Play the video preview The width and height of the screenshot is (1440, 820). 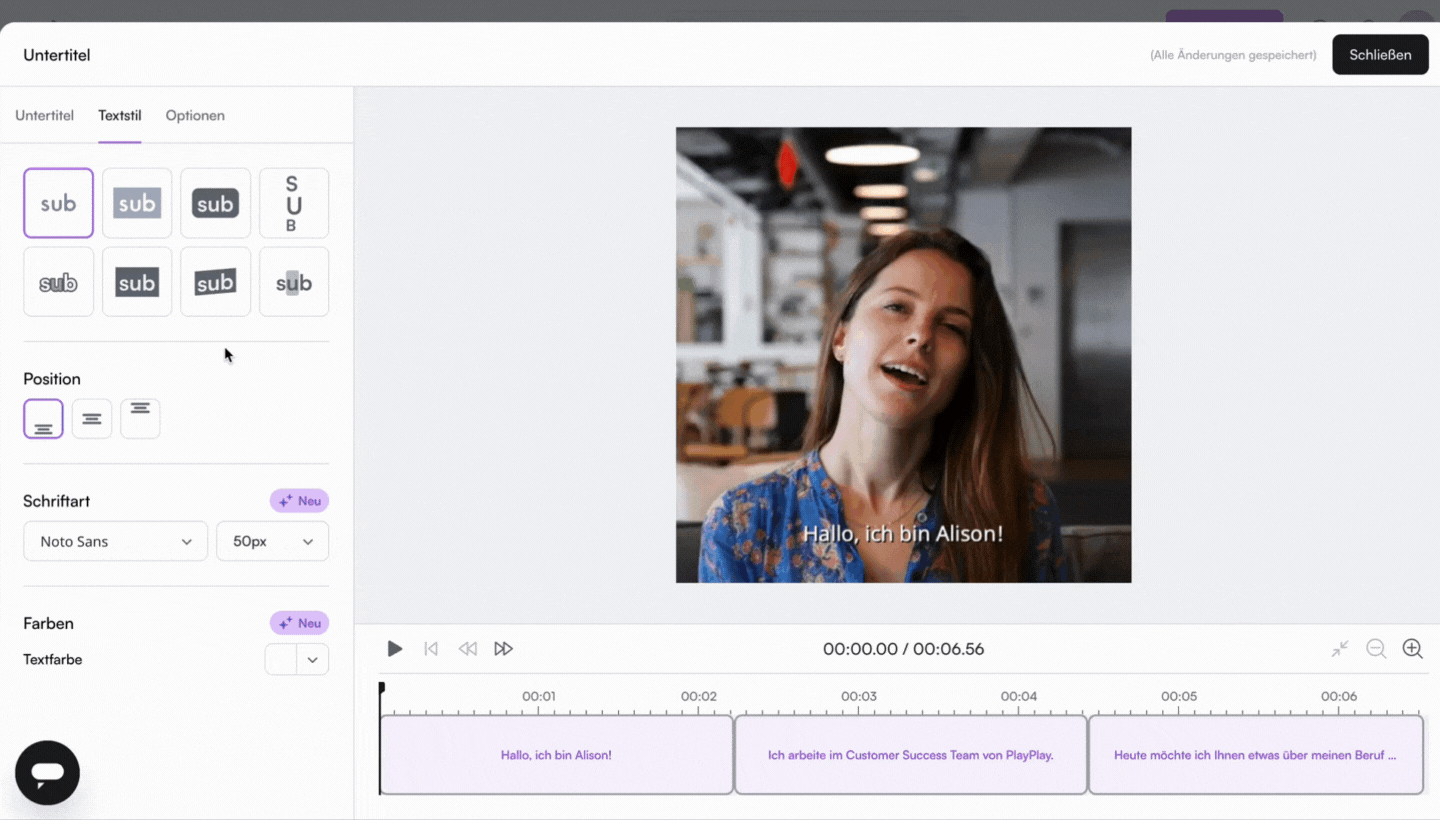pyautogui.click(x=395, y=649)
